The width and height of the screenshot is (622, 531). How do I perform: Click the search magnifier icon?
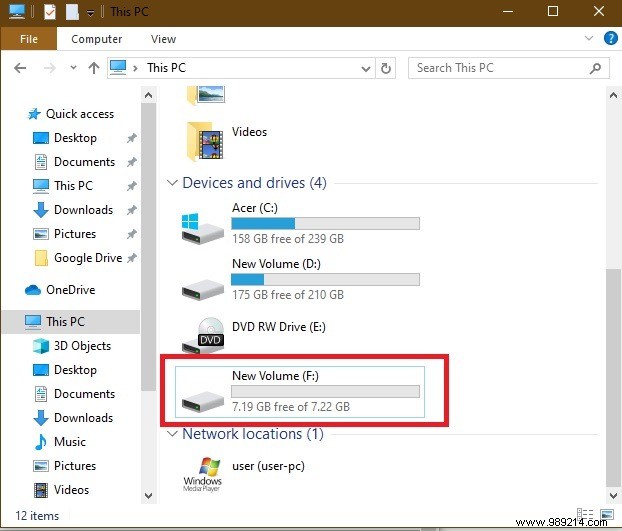pos(595,69)
